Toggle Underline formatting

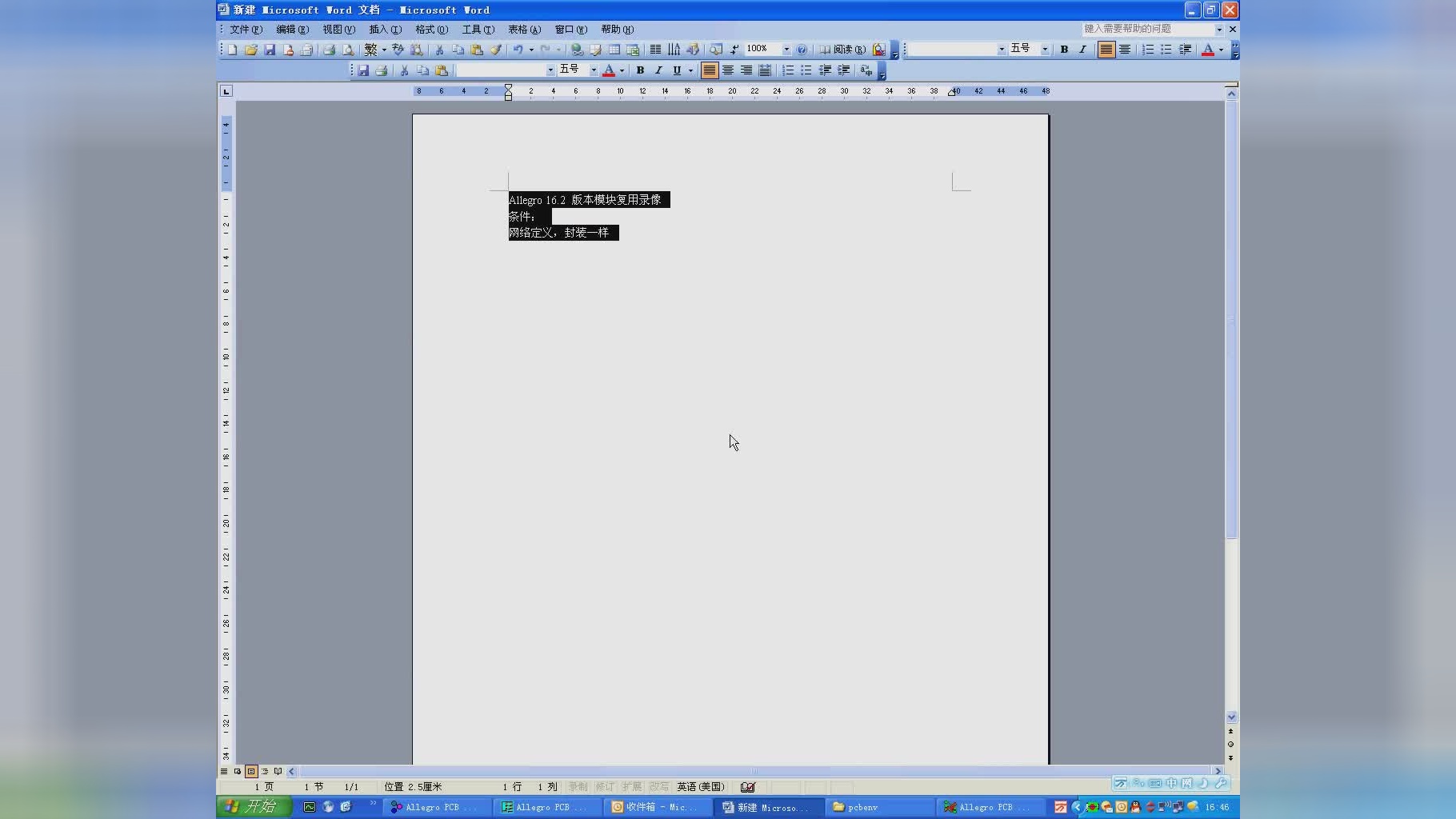click(677, 70)
